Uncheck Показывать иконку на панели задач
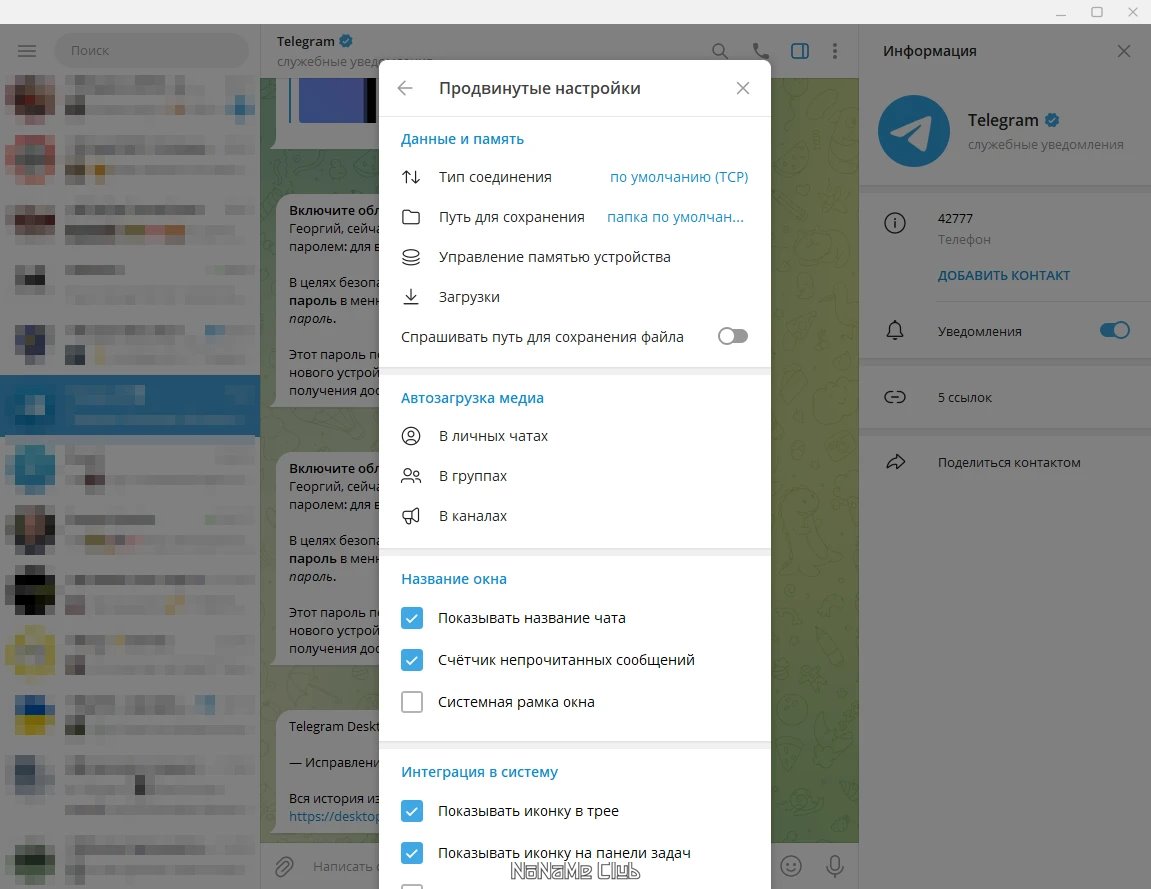The height and width of the screenshot is (889, 1151). pos(412,853)
